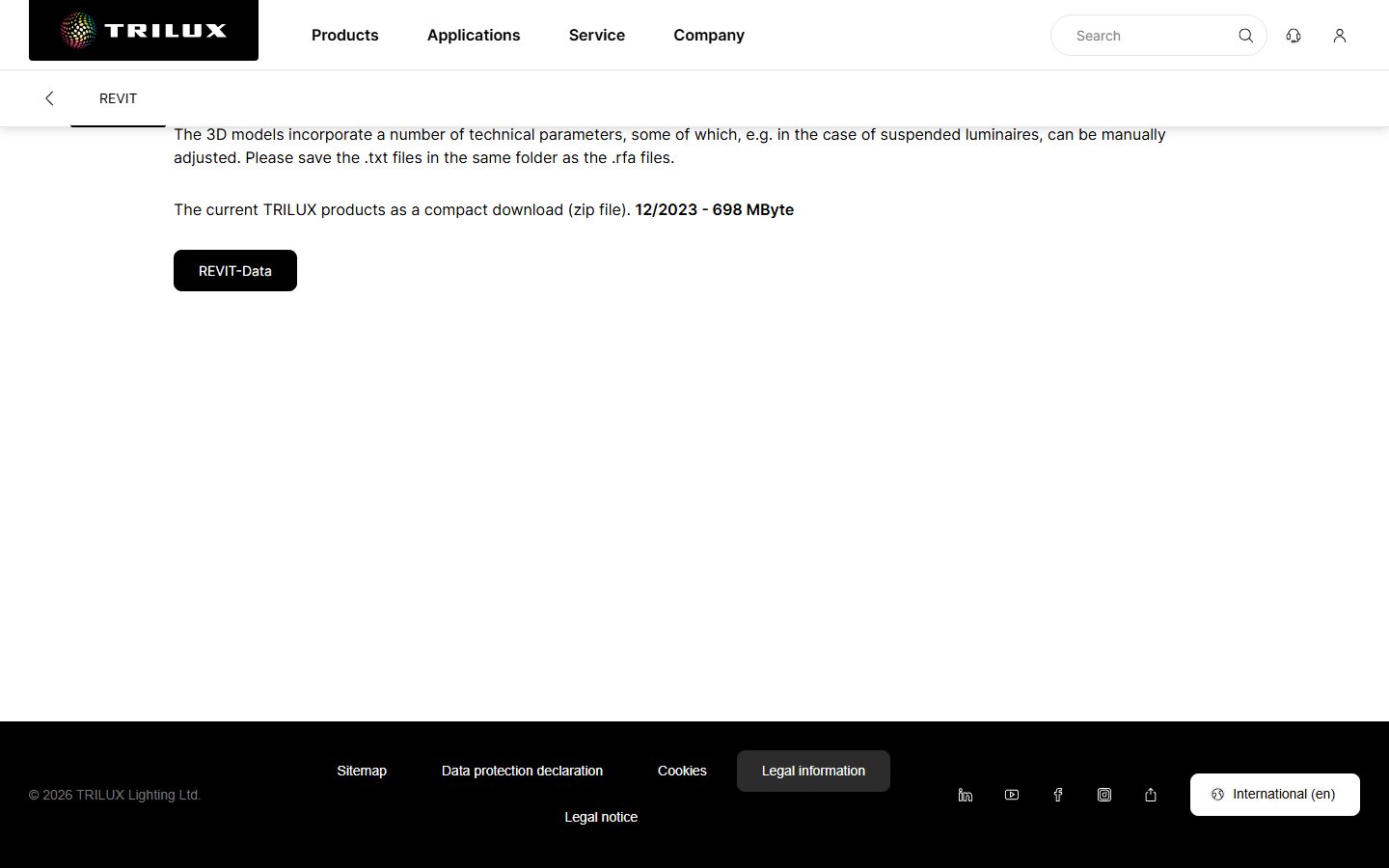Click the © 2026 TRILUX Lighting Ltd. text
1389x868 pixels.
coord(115,795)
